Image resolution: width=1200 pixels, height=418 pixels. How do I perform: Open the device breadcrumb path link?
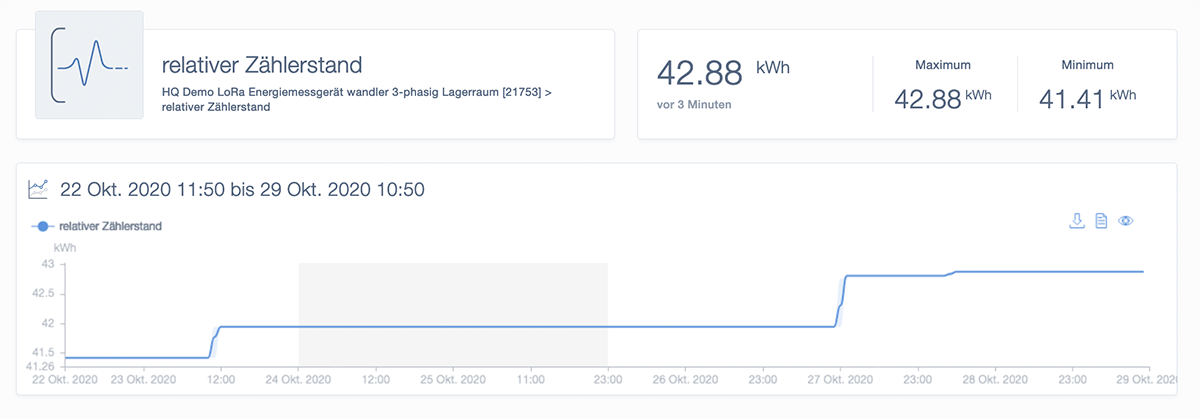pyautogui.click(x=357, y=99)
